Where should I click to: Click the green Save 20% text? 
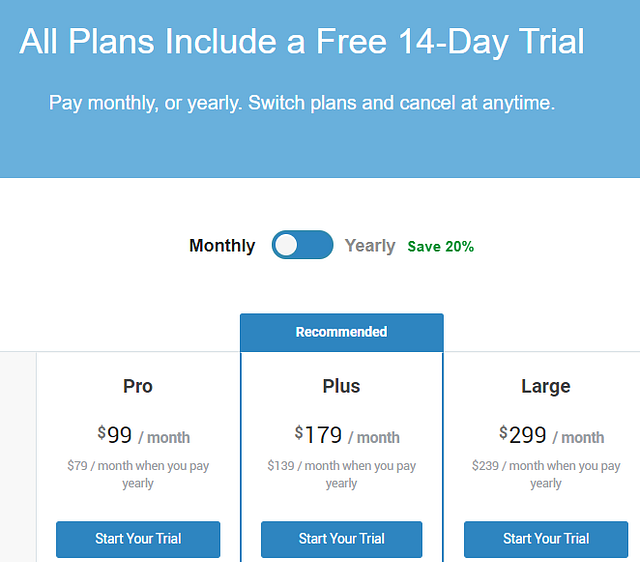pos(441,246)
